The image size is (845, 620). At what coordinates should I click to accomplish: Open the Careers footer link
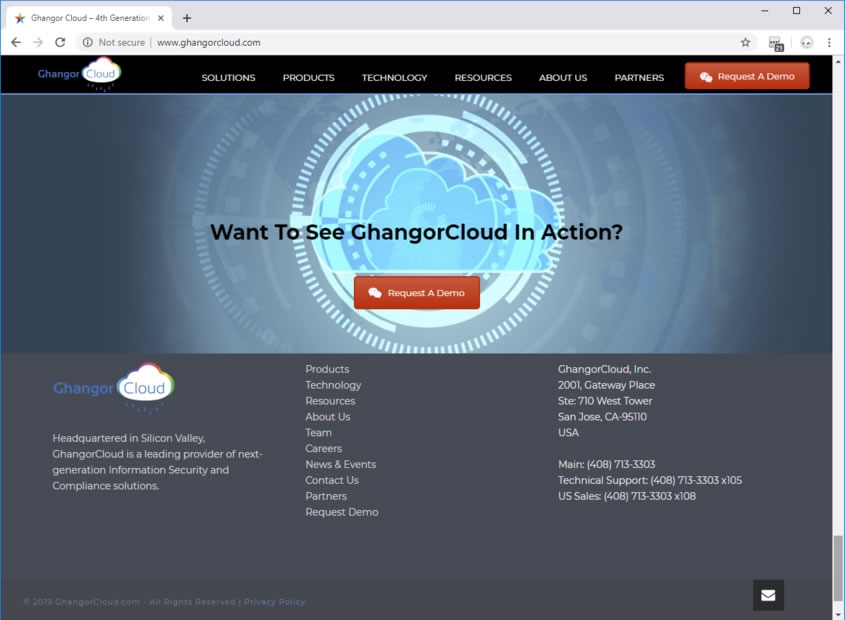point(323,449)
